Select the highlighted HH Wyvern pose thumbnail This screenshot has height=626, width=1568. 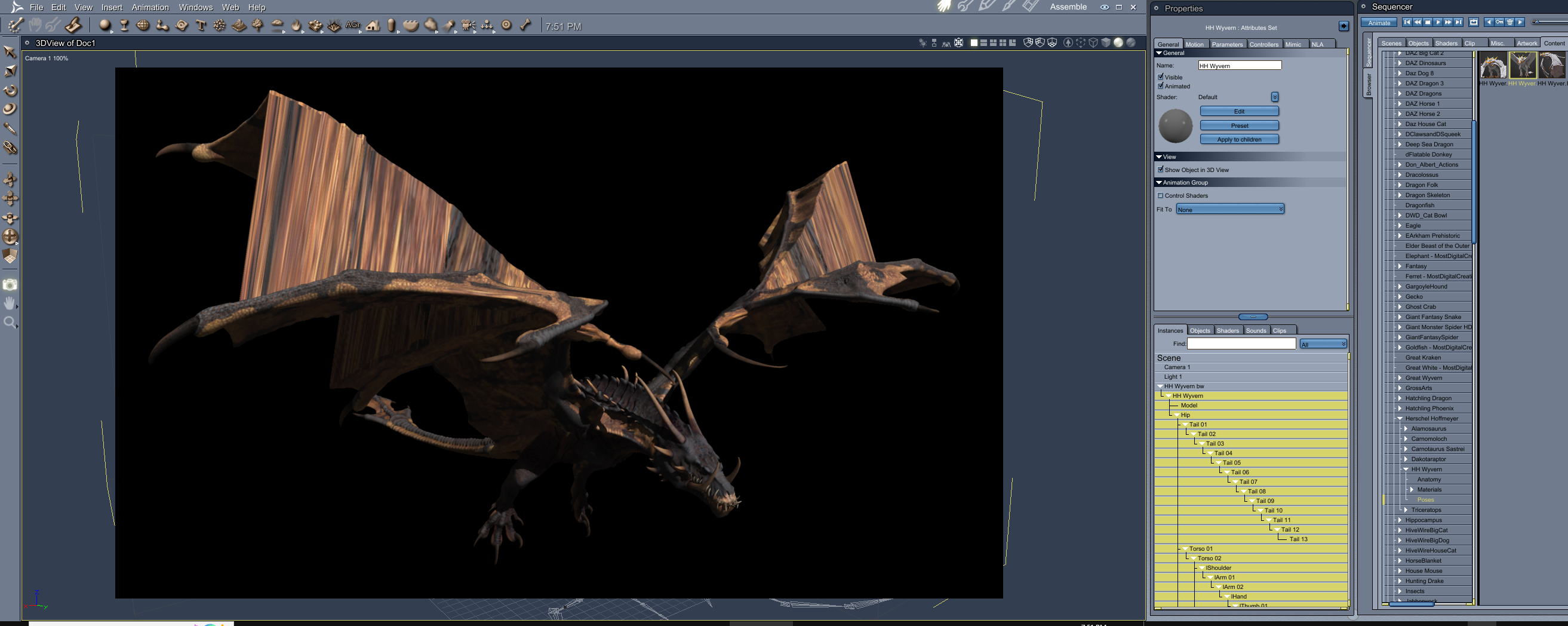[x=1523, y=65]
